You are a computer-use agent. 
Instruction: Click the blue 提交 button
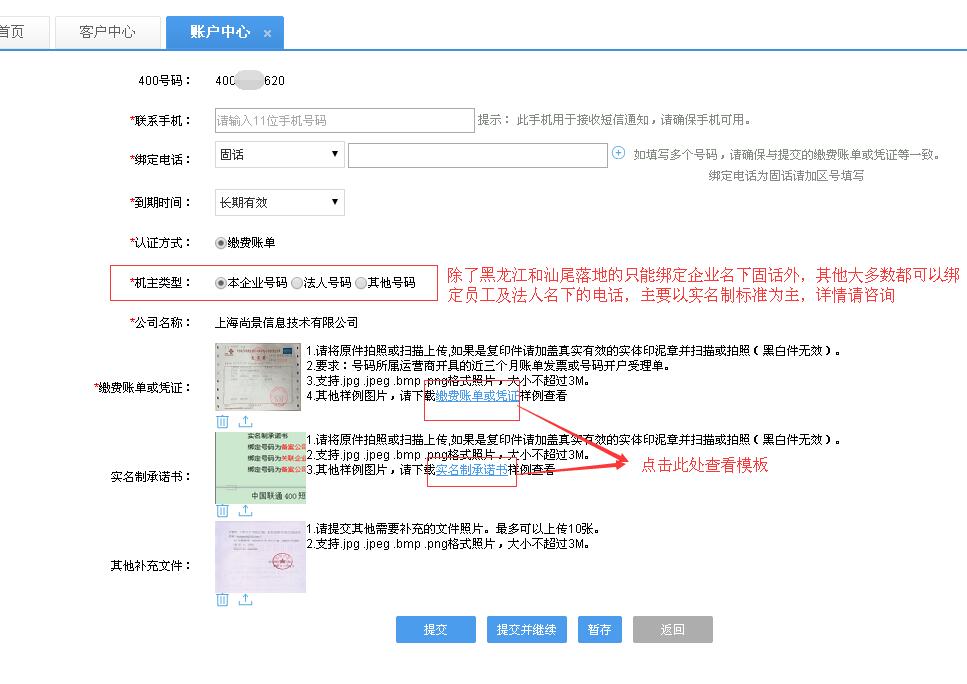click(435, 630)
